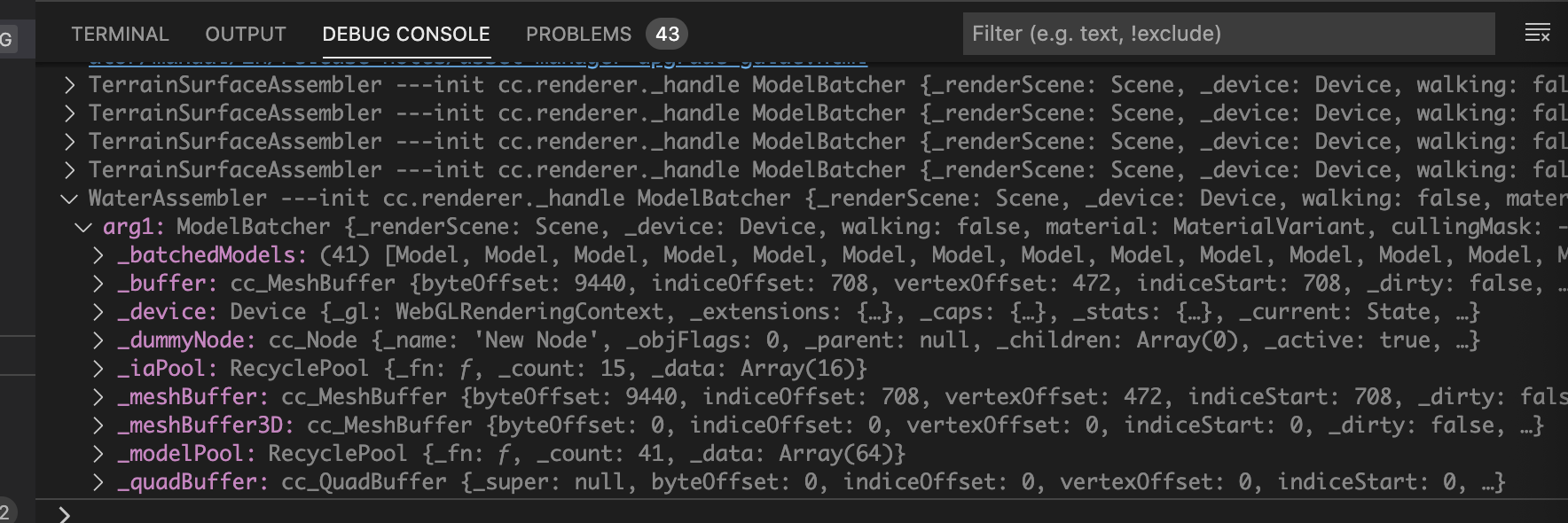
Task: Collapse the arg1 ModelBatcher node
Action: 84,227
